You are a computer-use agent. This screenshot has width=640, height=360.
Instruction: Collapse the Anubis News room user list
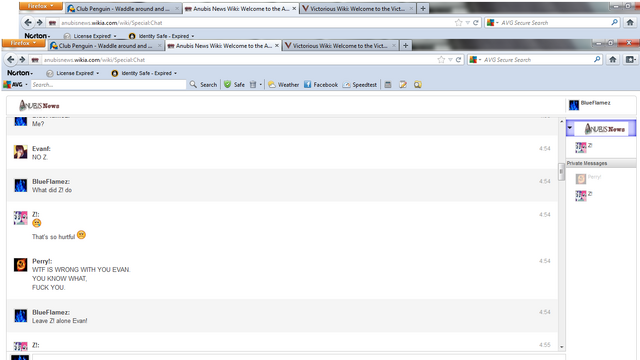tap(570, 128)
